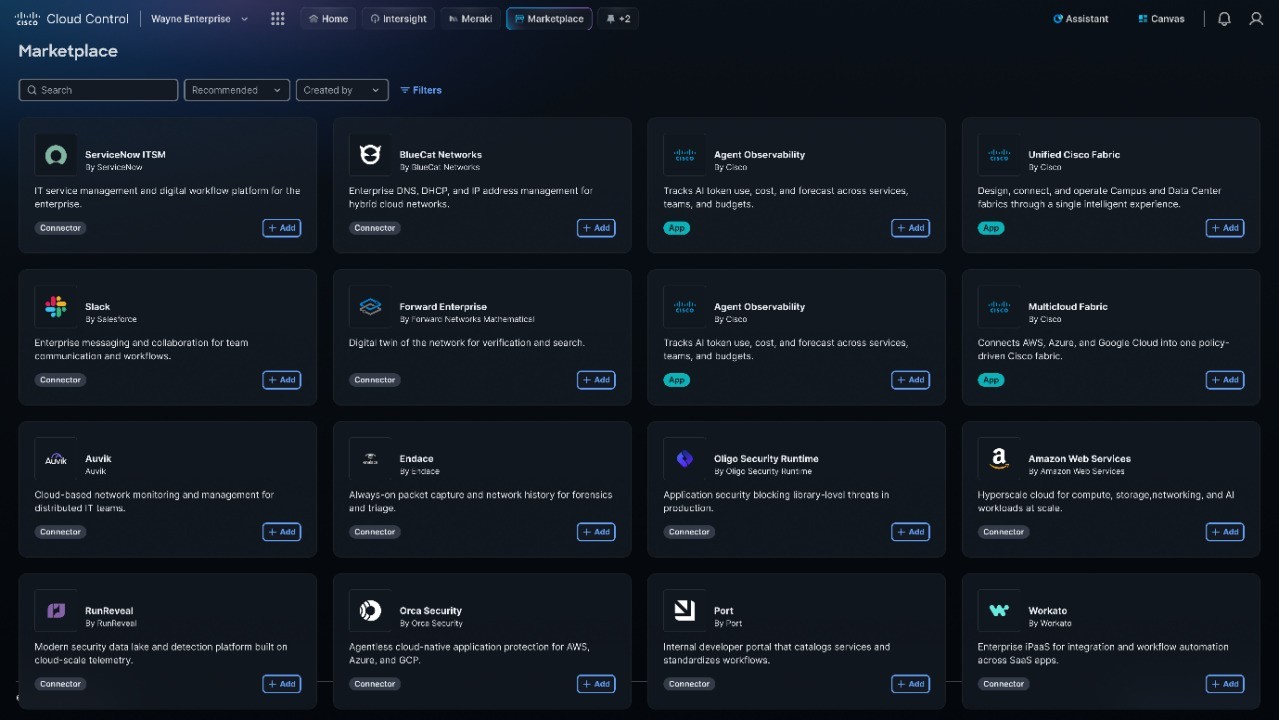Open the pinned +2 overflow tabs
1279x720 pixels.
click(618, 19)
